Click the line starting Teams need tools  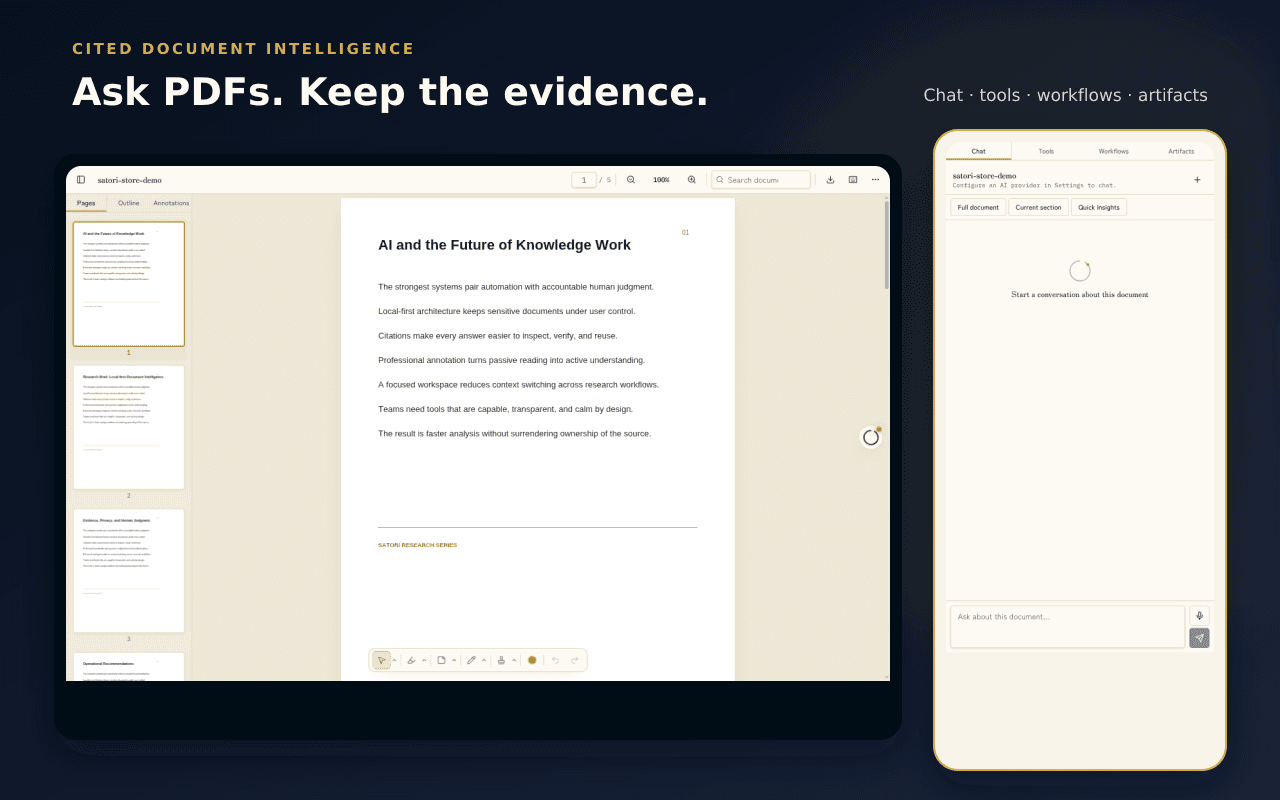pos(505,409)
